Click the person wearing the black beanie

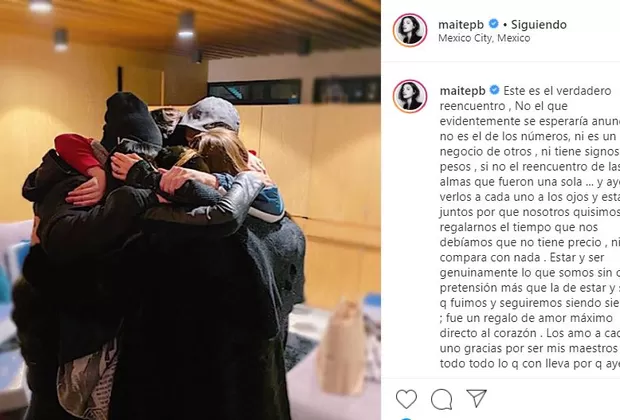pyautogui.click(x=130, y=131)
